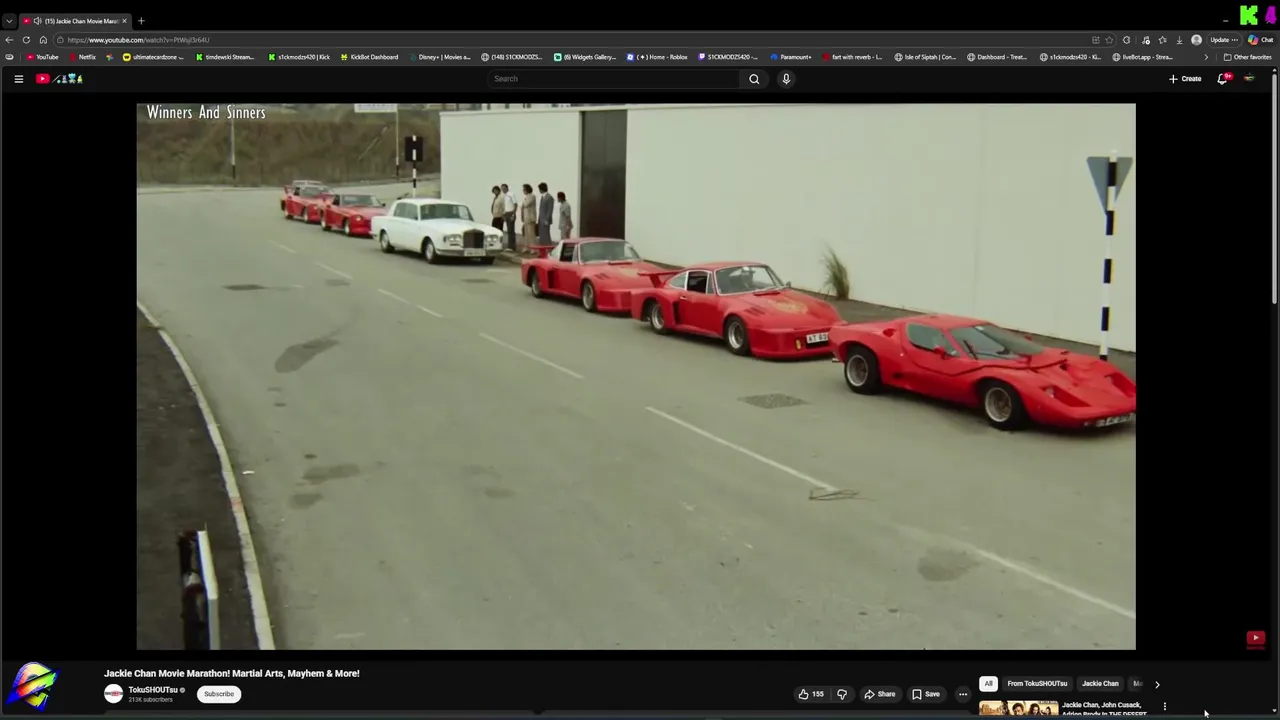Go to the browser home page
1280x720 pixels.
click(x=43, y=40)
